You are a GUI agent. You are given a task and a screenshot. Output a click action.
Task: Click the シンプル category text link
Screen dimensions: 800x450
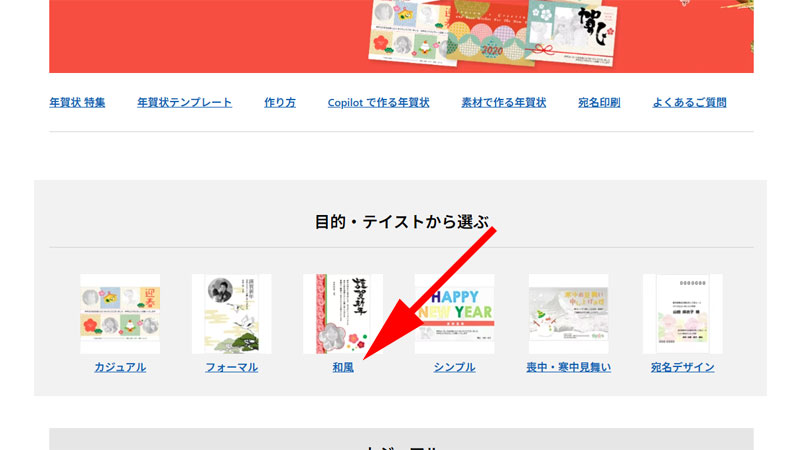[455, 367]
